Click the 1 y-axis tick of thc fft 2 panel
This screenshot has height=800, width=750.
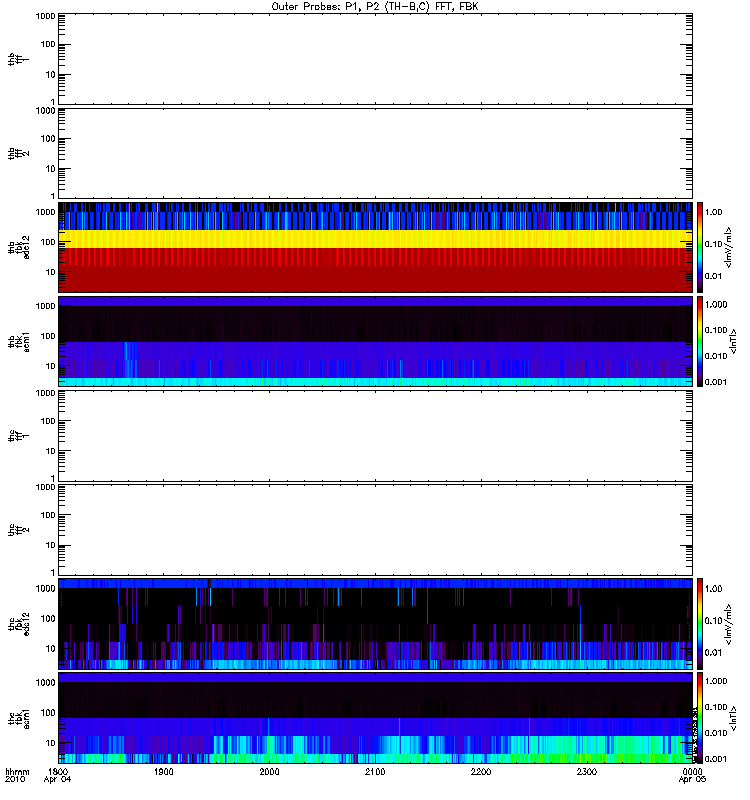[53, 572]
